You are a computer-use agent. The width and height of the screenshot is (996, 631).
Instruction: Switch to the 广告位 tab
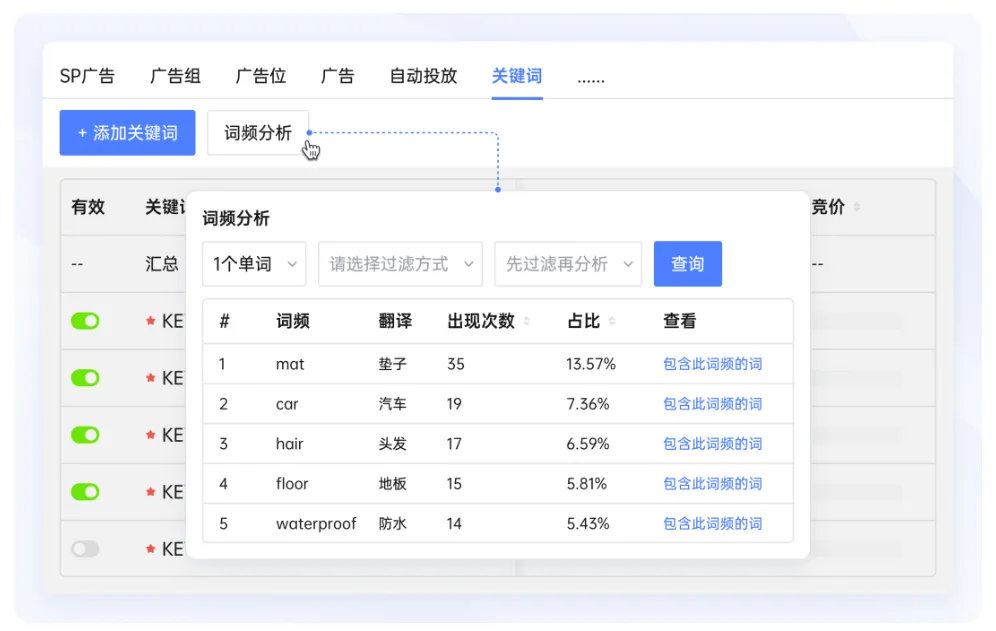(260, 76)
